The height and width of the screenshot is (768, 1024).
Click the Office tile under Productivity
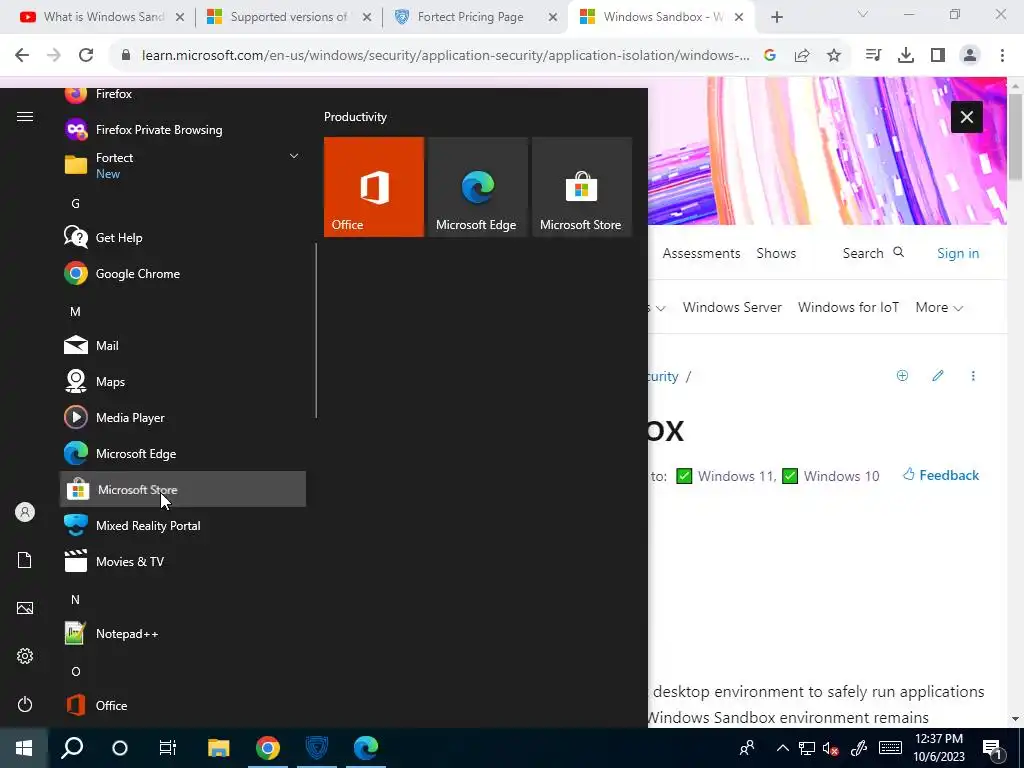click(374, 187)
